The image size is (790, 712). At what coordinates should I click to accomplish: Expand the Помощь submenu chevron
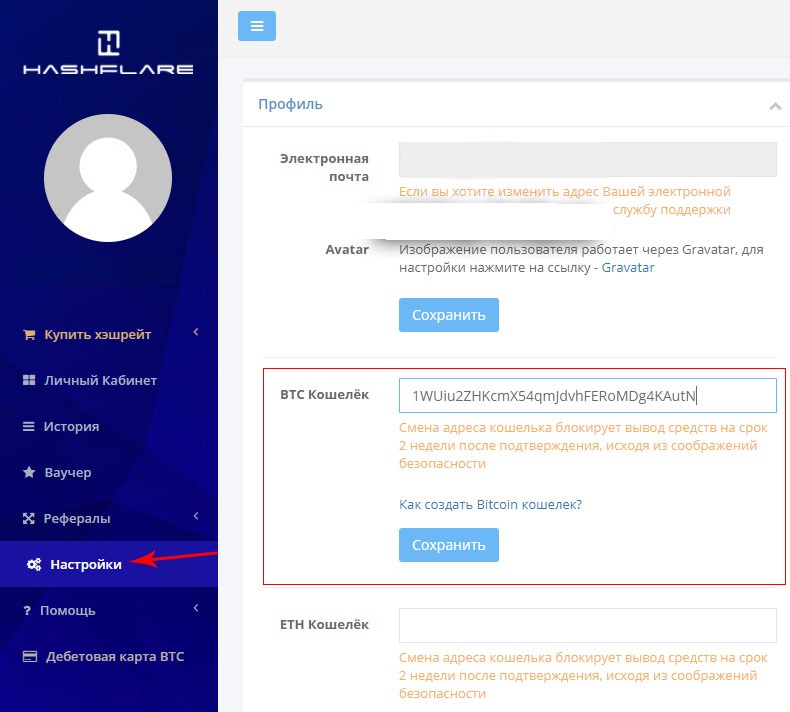pyautogui.click(x=196, y=608)
